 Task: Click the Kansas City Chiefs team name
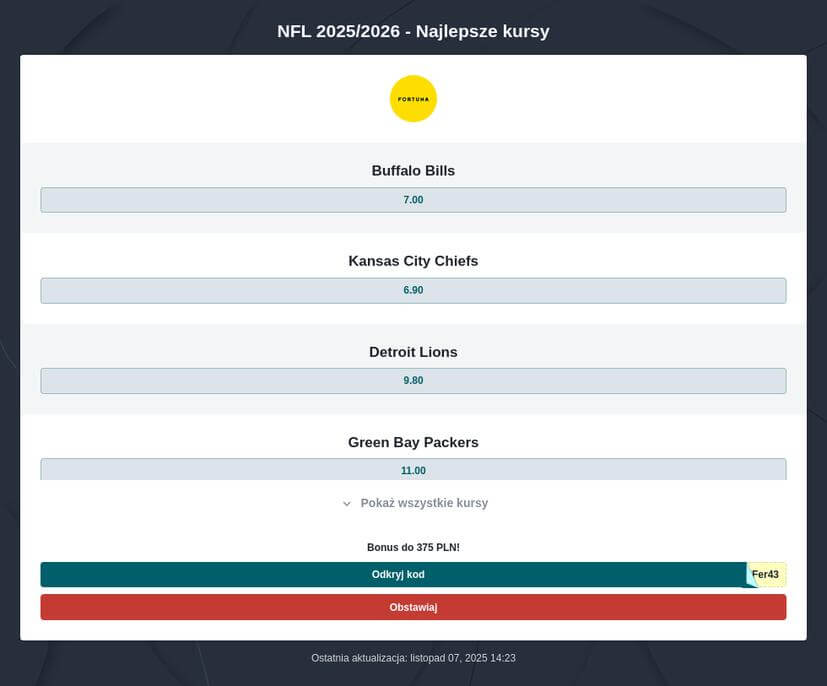(413, 261)
